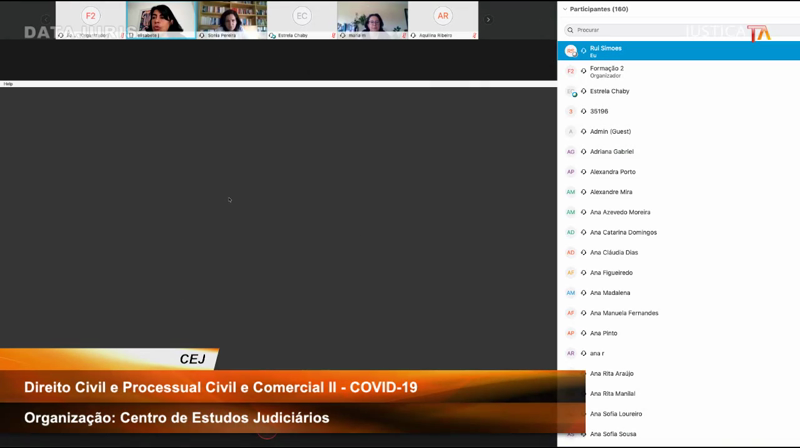Select Ana Azevedo Moreira participant
This screenshot has height=448, width=800.
click(620, 212)
